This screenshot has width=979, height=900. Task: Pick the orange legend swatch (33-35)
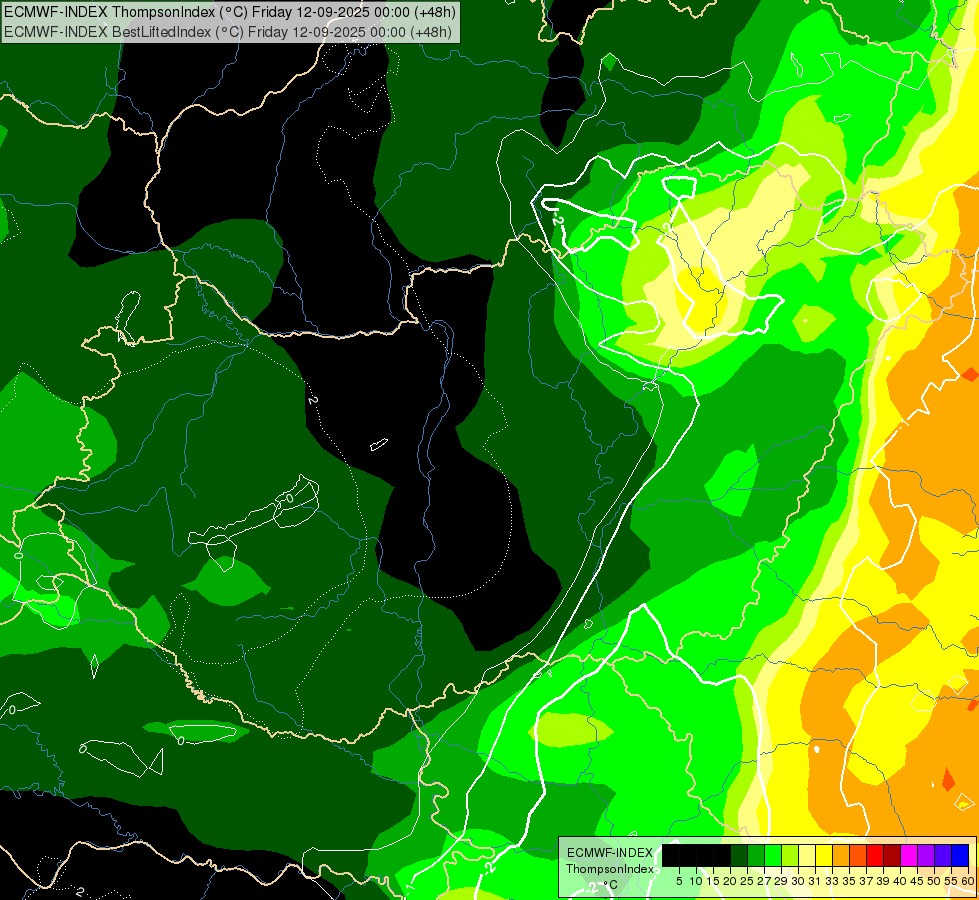[x=840, y=855]
